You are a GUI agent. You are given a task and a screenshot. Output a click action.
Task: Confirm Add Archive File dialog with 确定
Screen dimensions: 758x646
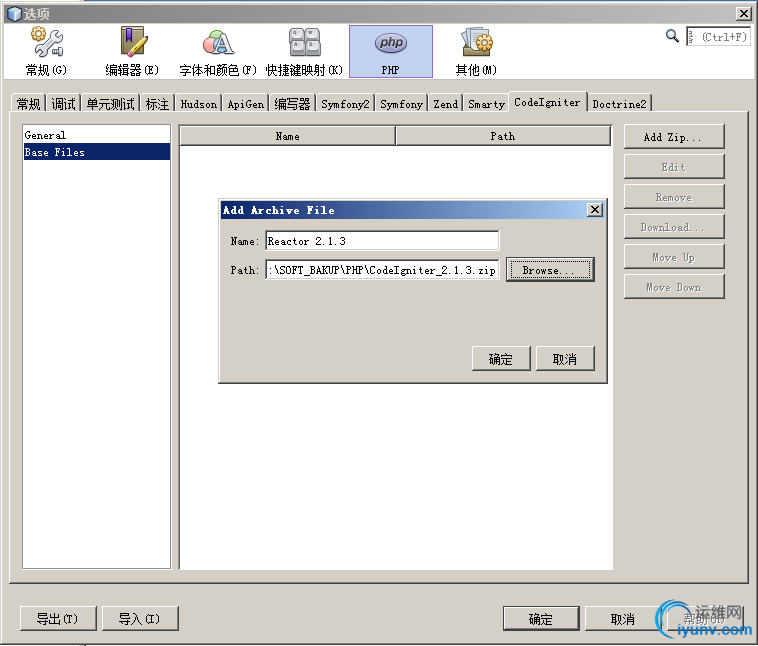501,359
